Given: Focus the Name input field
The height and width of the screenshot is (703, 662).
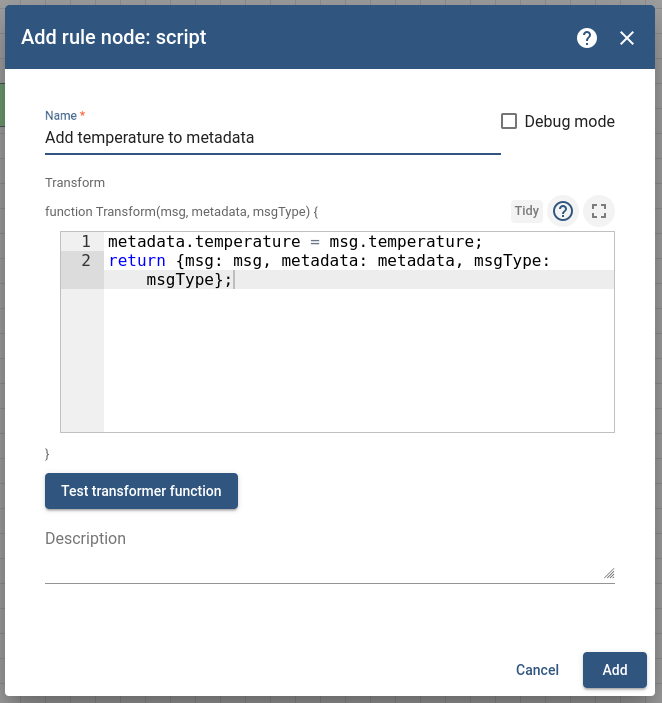Looking at the screenshot, I should [x=272, y=138].
